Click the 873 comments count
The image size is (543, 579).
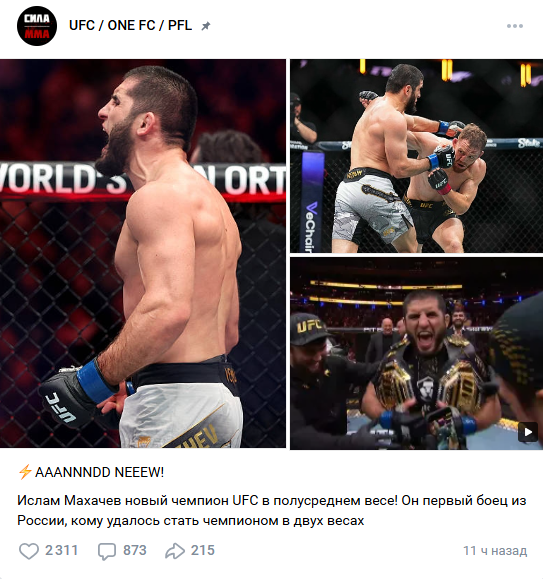point(135,550)
